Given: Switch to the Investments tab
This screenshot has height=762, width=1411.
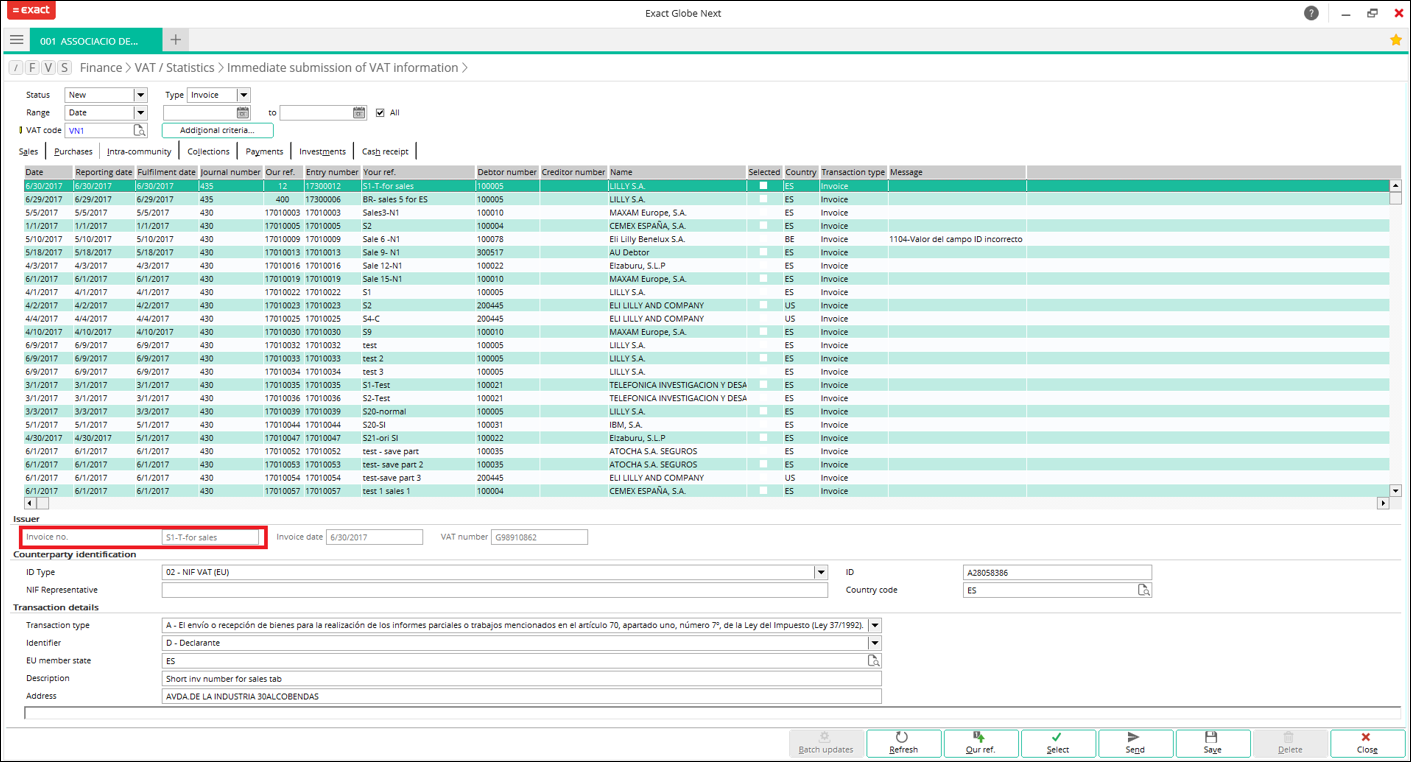Looking at the screenshot, I should point(322,152).
